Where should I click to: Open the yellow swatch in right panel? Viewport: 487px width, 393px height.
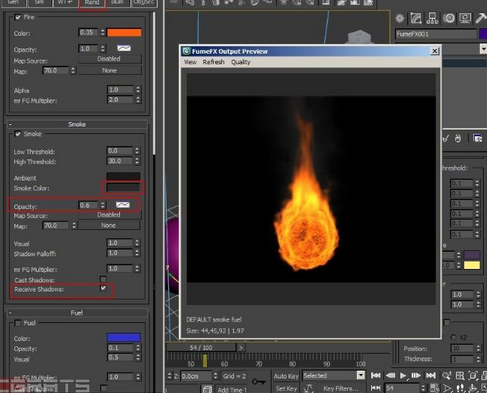pyautogui.click(x=472, y=265)
